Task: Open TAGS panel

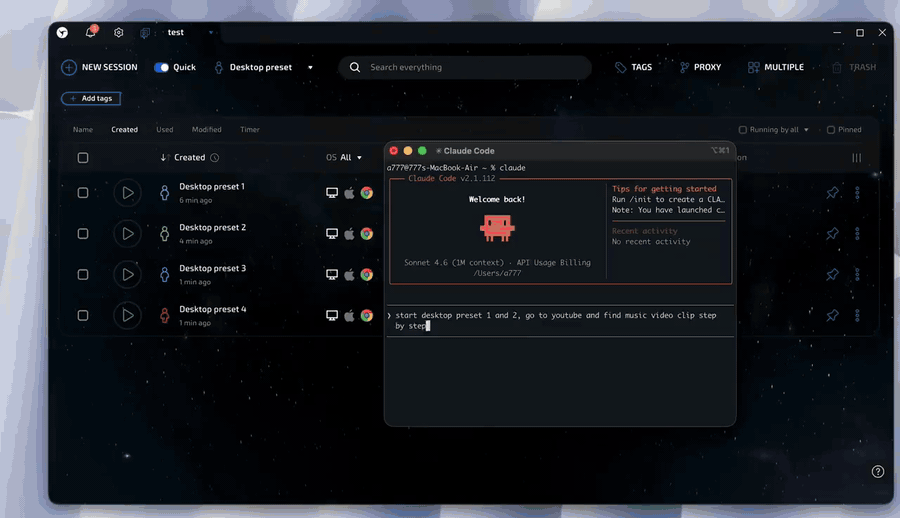Action: [633, 67]
